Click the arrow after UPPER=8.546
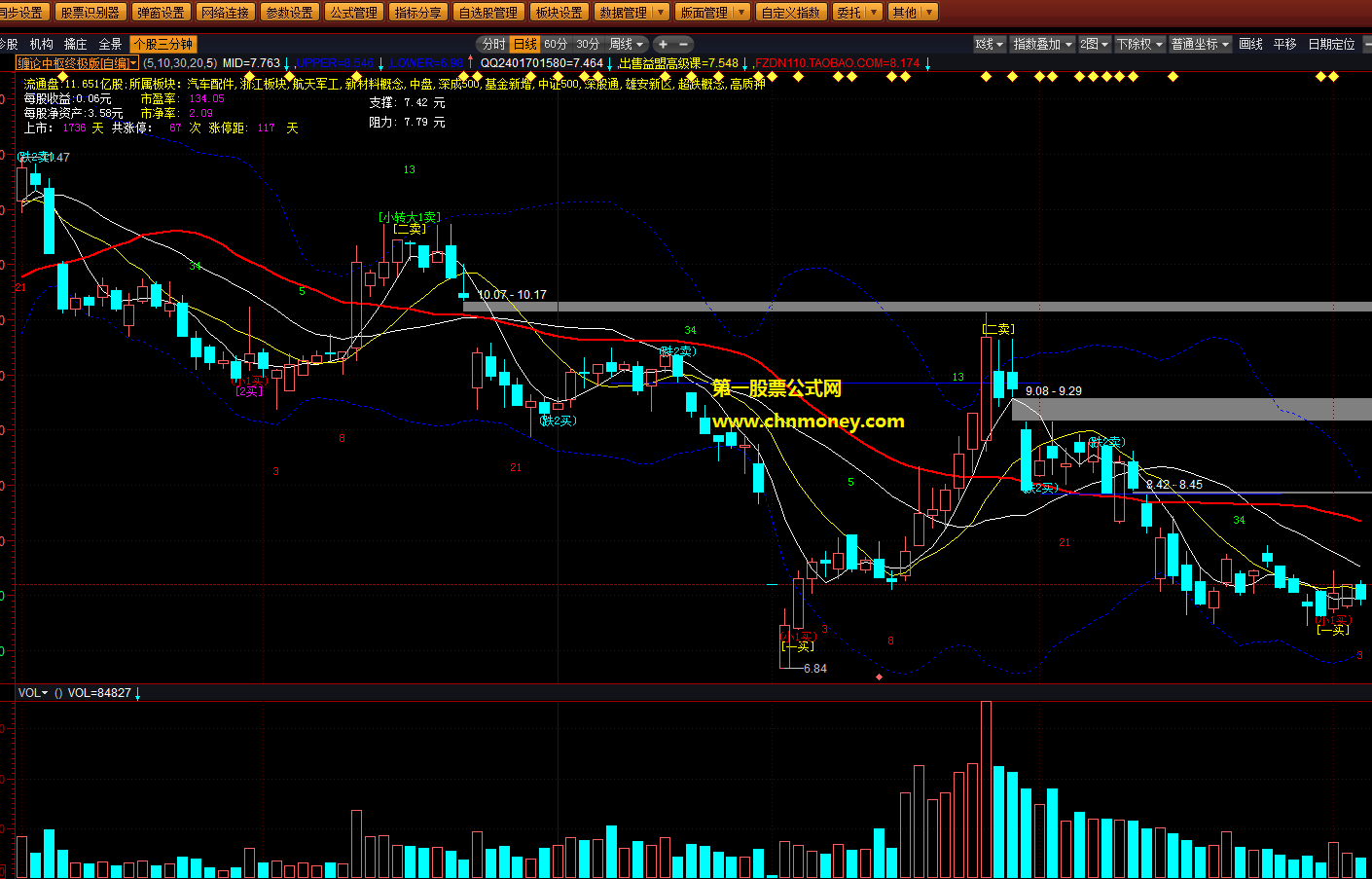Viewport: 1372px width, 879px height. [381, 63]
